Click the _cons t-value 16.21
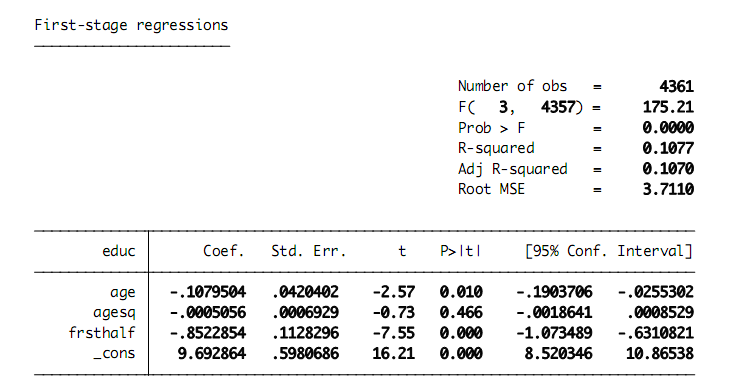Image resolution: width=733 pixels, height=389 pixels. point(394,353)
